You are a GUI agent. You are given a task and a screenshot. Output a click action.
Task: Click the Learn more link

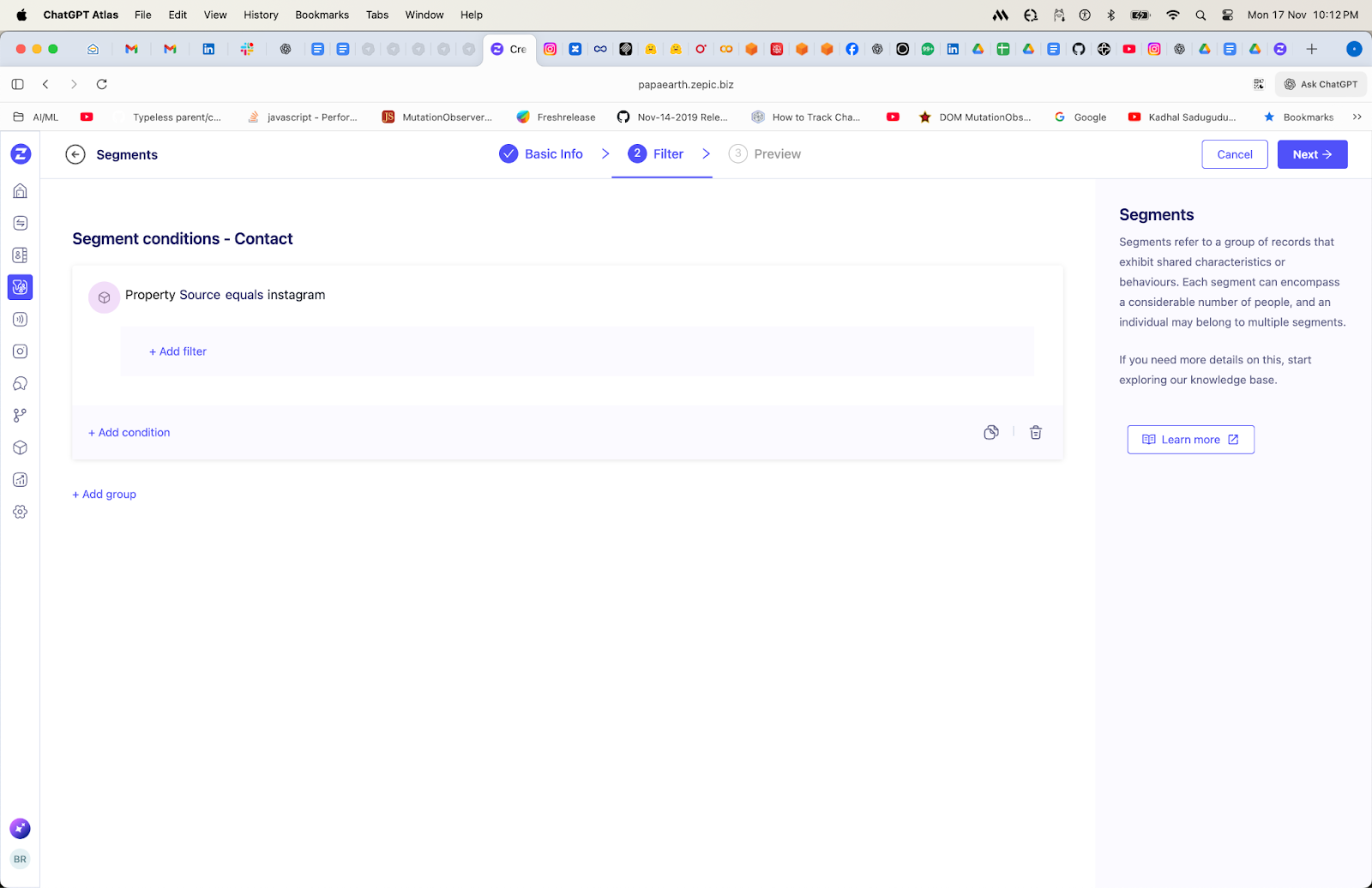(1190, 440)
